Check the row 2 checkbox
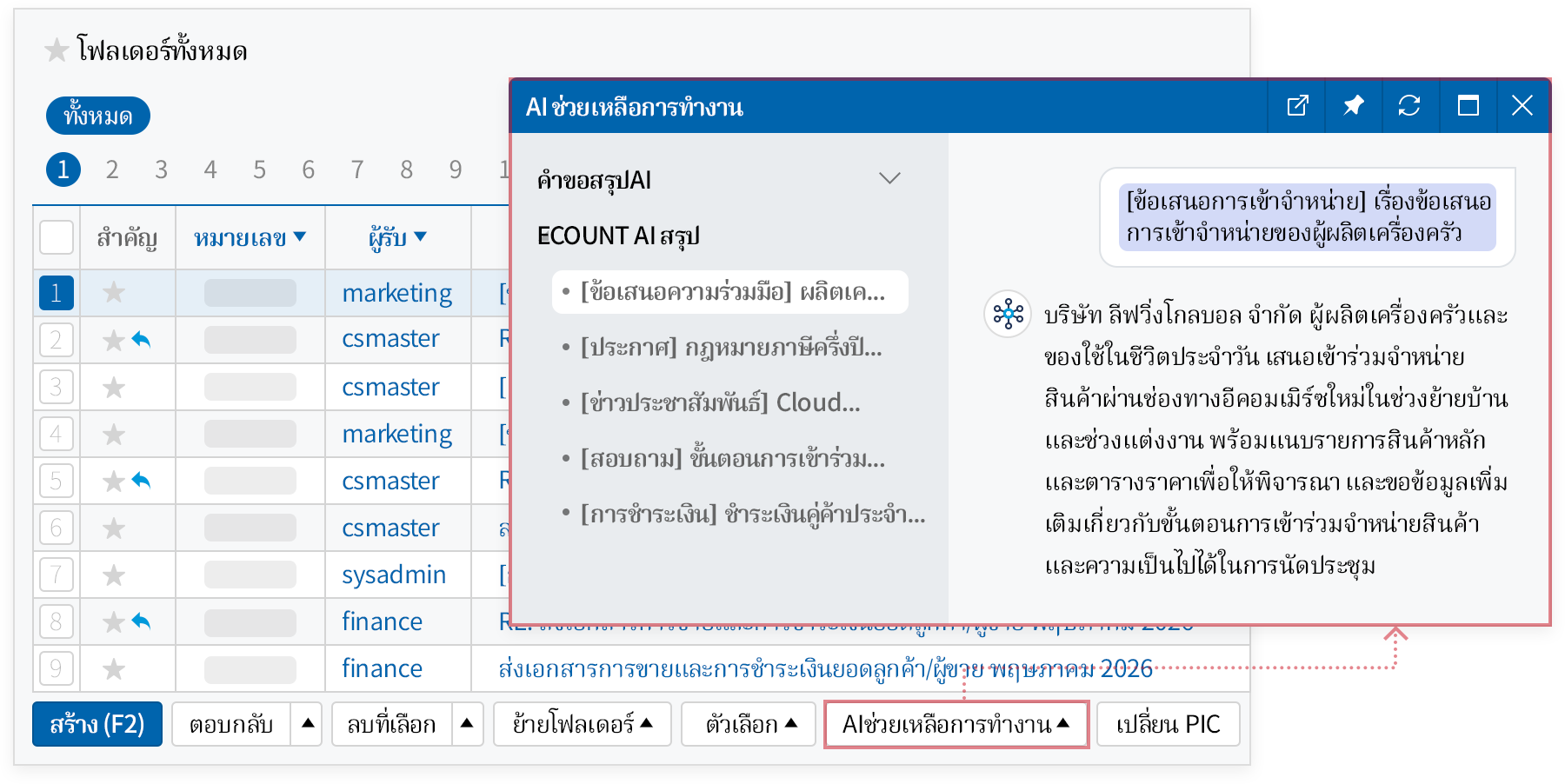 tap(57, 340)
